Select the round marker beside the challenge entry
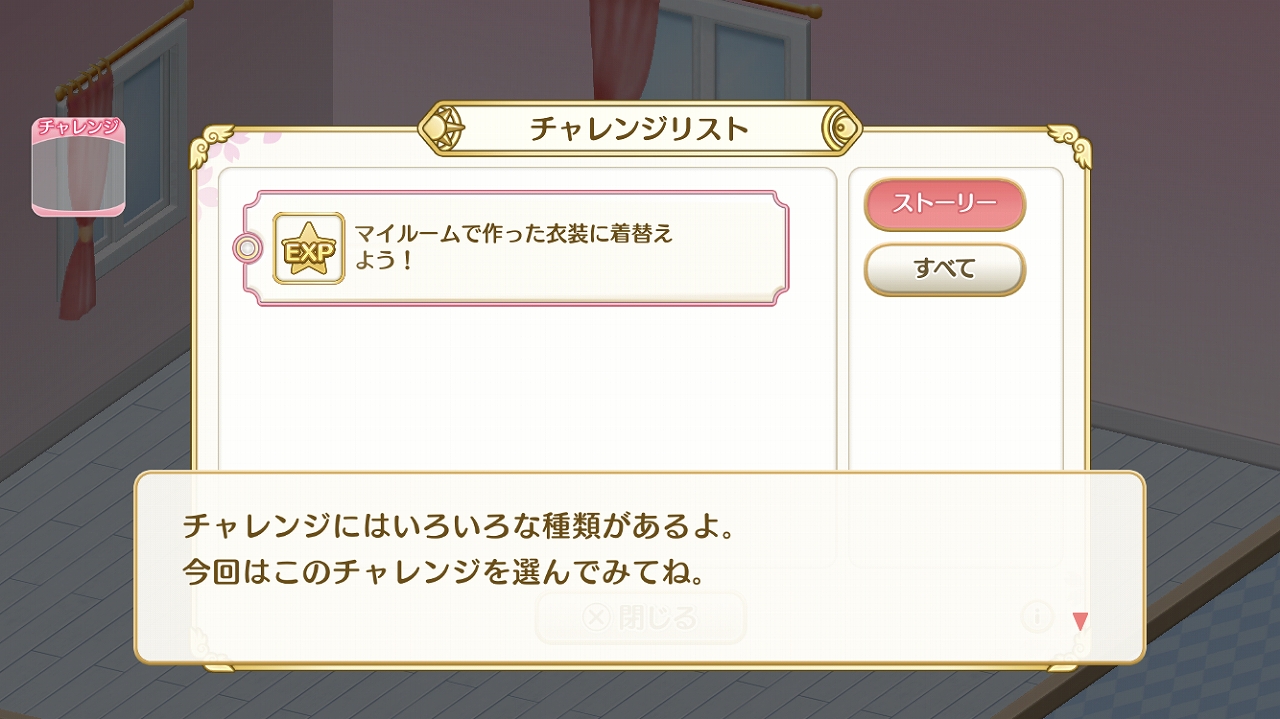Screen dimensions: 1280x719 point(247,247)
